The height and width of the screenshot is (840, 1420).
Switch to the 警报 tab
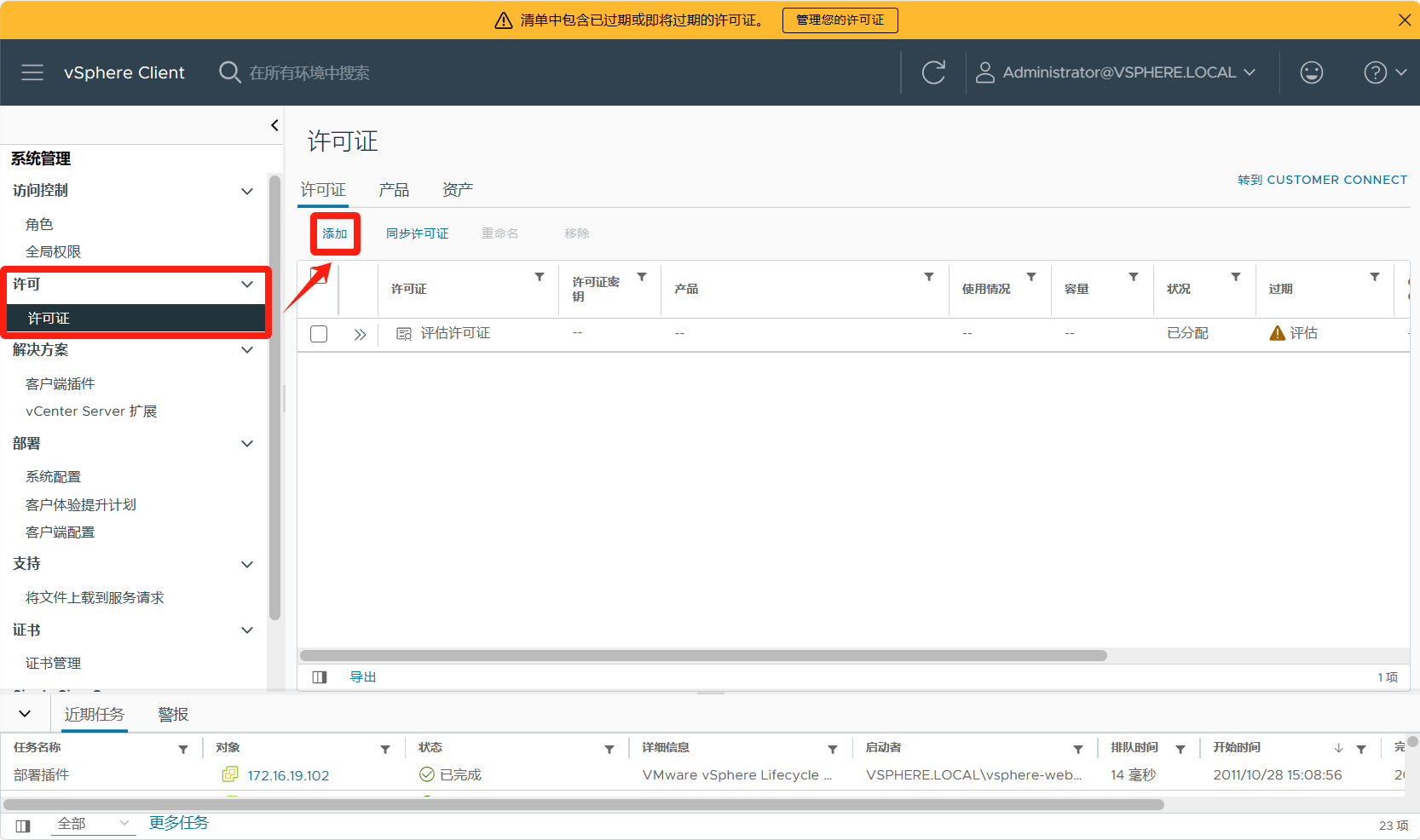[x=173, y=715]
